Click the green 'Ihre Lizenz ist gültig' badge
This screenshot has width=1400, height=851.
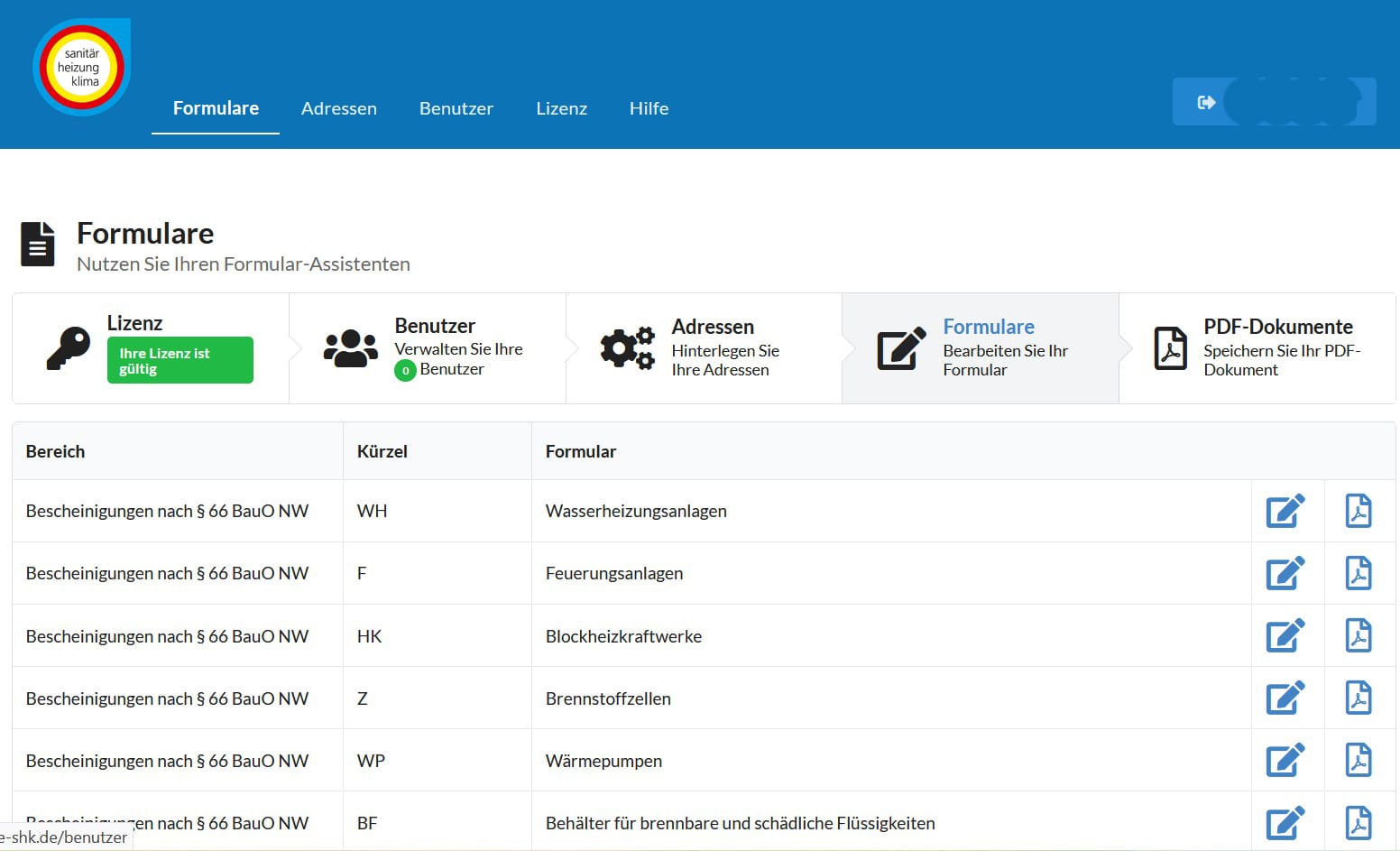tap(180, 360)
